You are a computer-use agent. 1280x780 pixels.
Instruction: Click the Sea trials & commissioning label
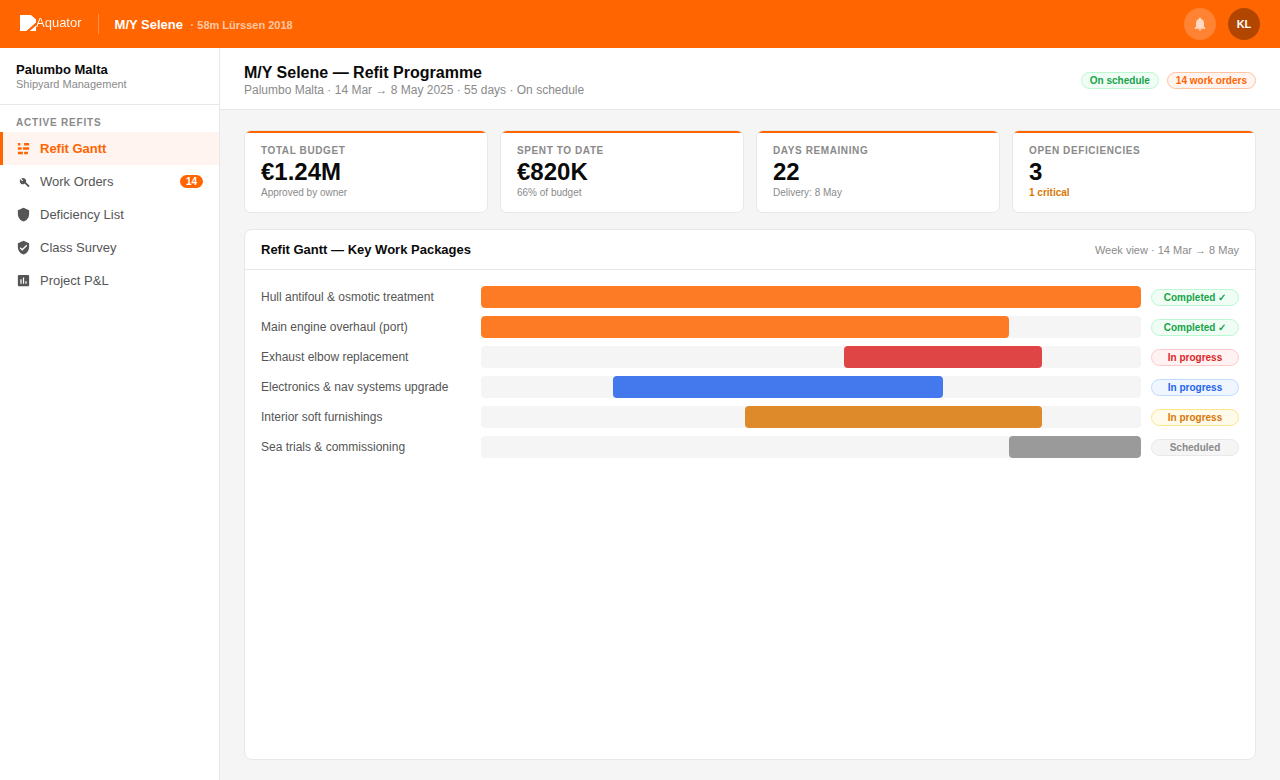point(333,447)
